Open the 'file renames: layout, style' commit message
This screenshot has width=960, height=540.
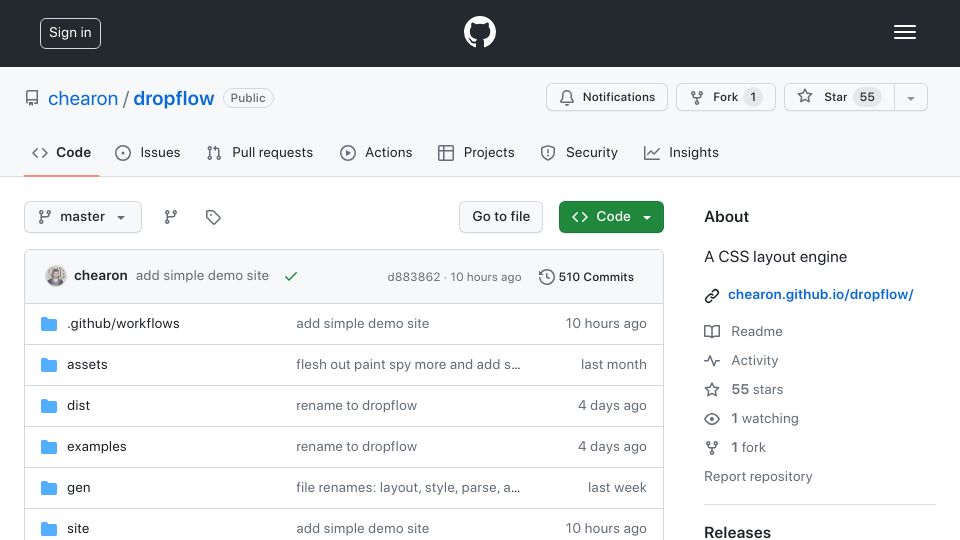[x=408, y=487]
